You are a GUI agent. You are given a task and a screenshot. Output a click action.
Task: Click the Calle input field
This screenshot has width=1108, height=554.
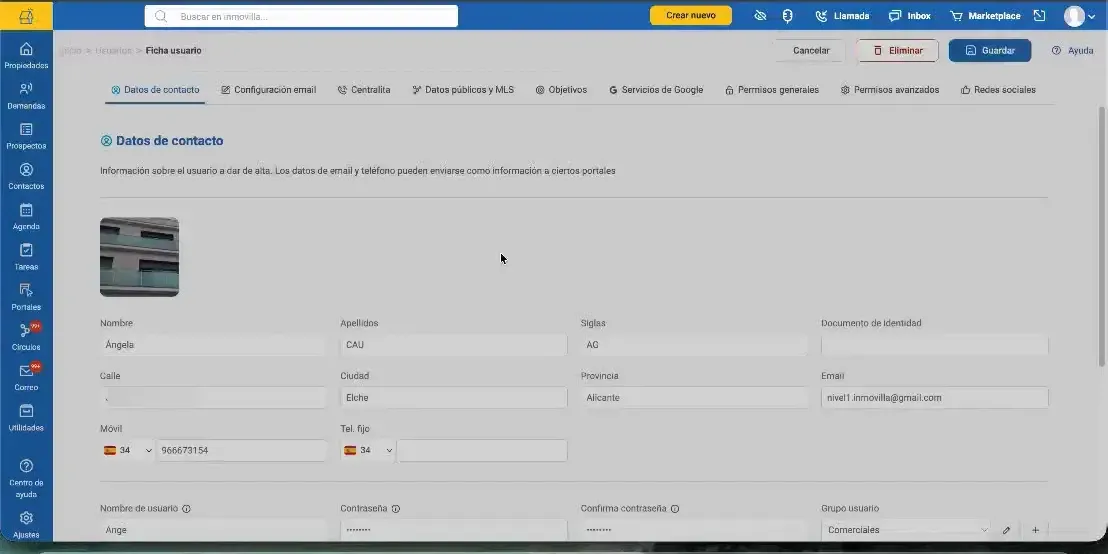[213, 398]
